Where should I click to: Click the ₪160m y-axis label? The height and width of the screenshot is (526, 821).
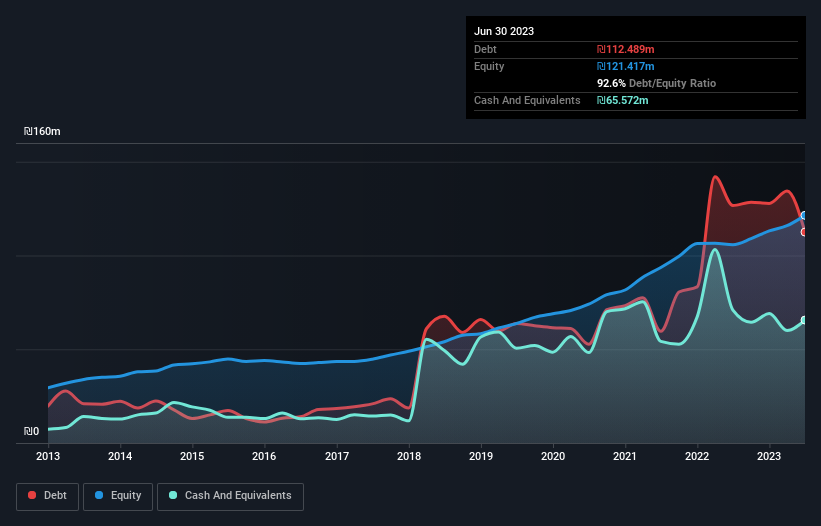42,131
